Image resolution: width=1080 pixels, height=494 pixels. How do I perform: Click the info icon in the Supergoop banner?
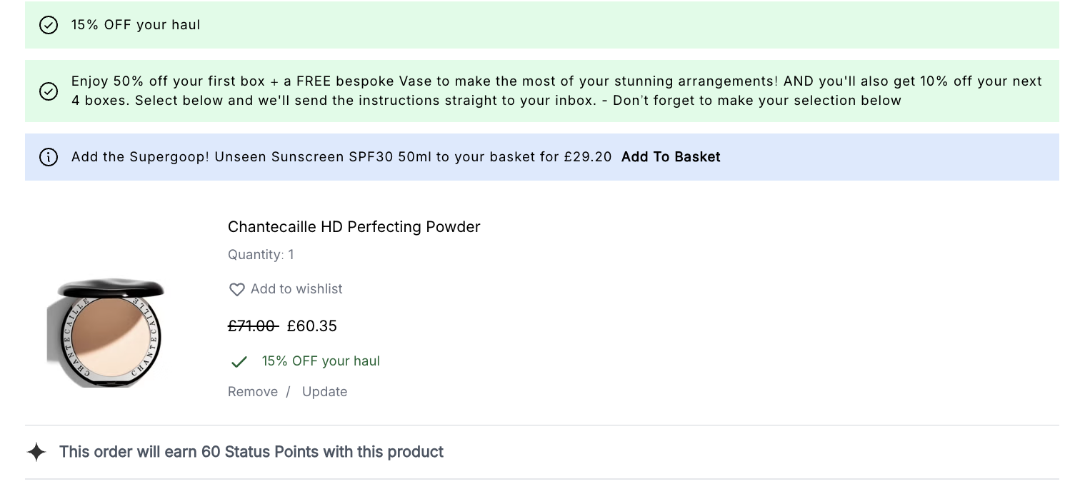tap(48, 157)
